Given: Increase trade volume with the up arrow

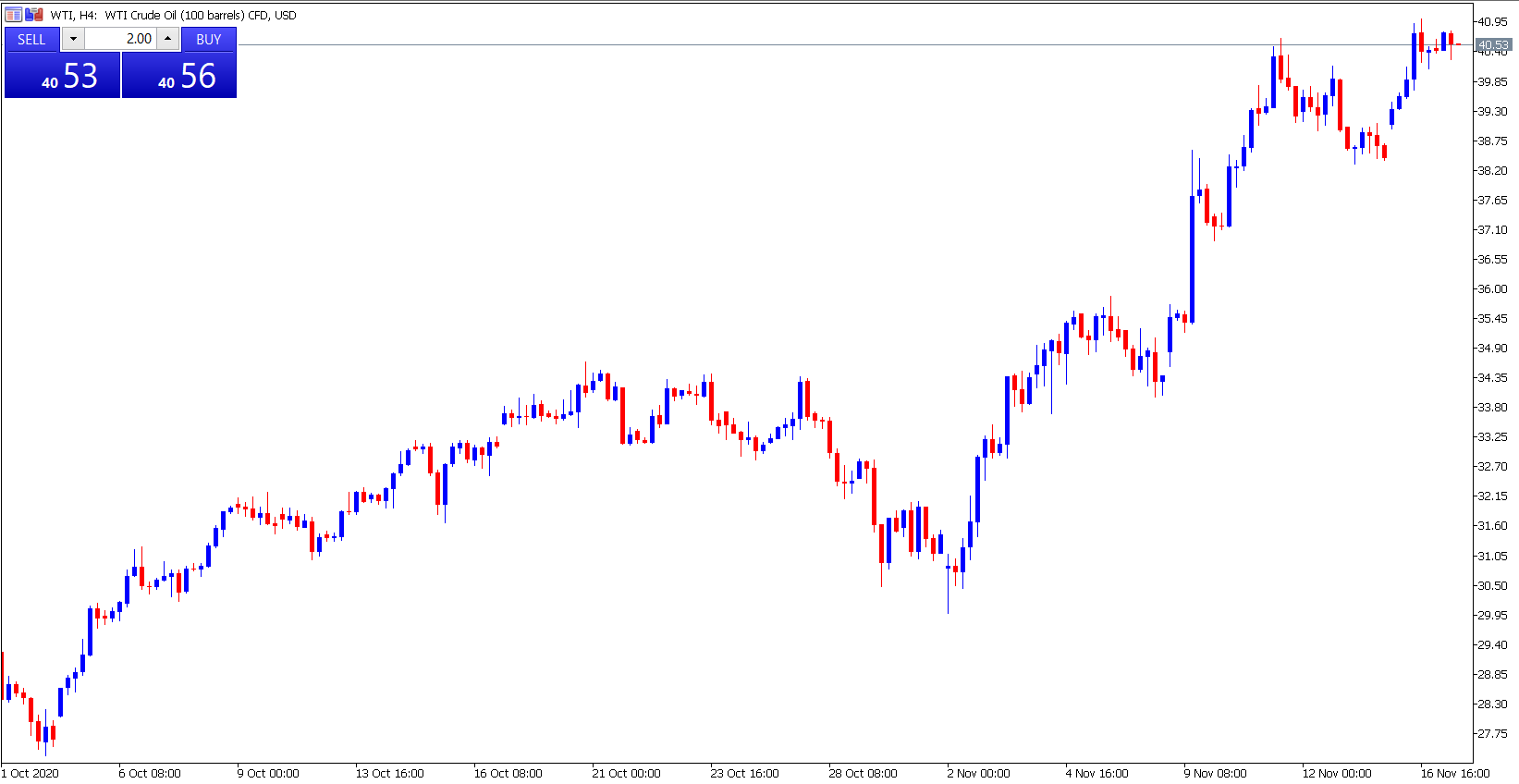Looking at the screenshot, I should tap(167, 39).
